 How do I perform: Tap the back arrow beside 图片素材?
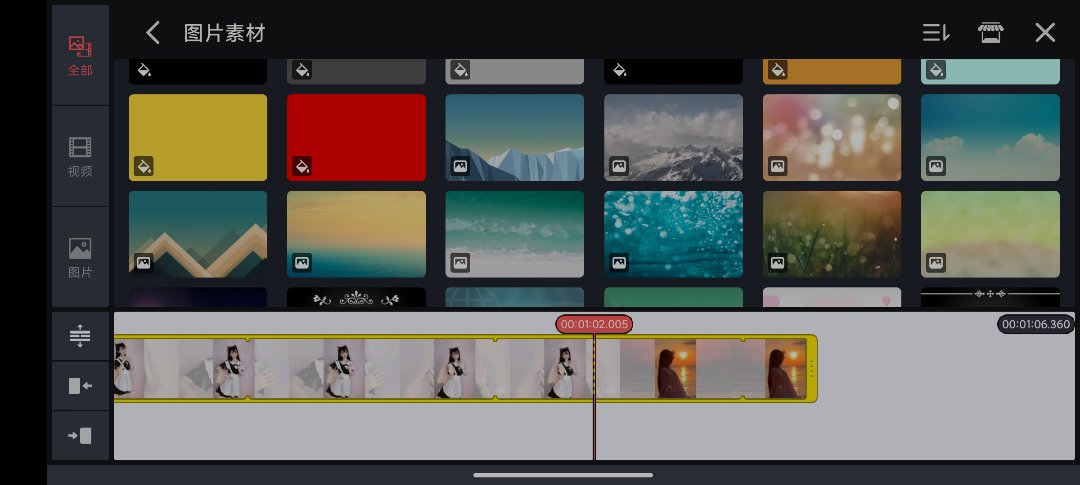click(x=153, y=33)
